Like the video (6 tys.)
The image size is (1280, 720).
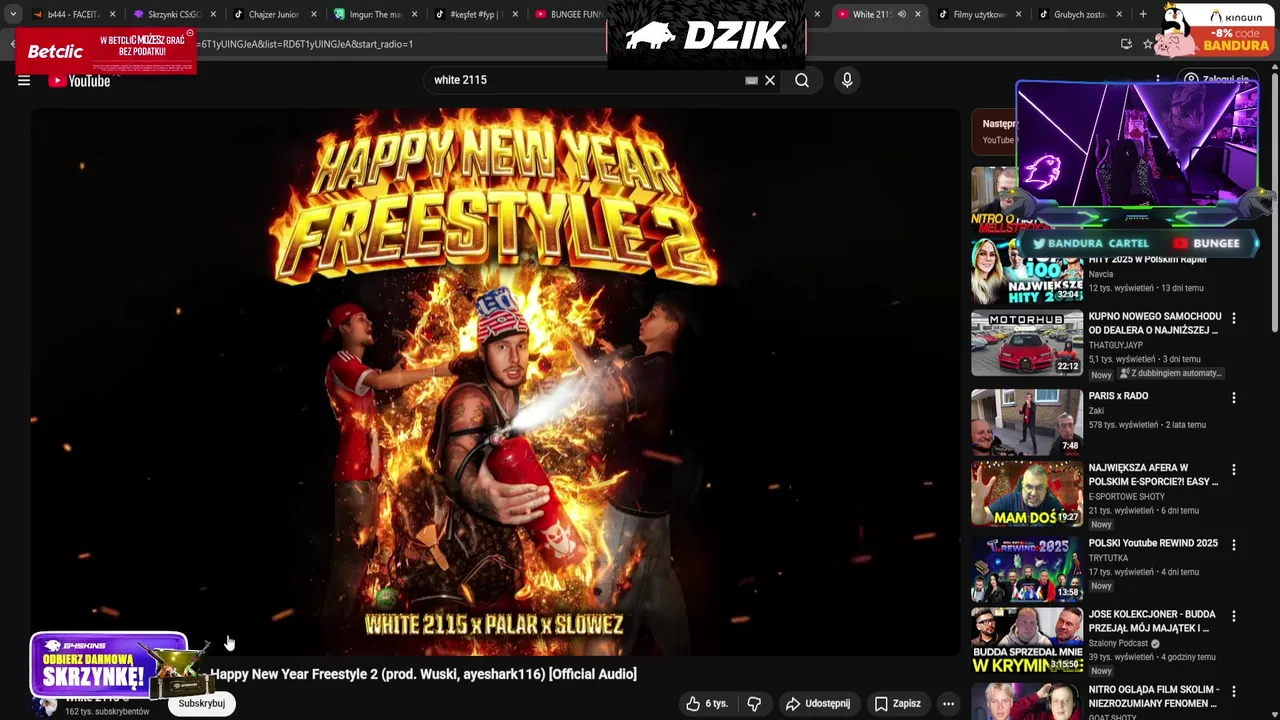click(707, 703)
